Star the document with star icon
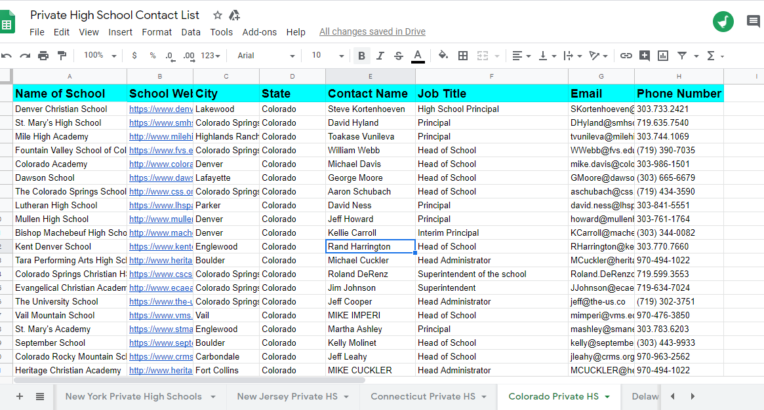The image size is (764, 410). [x=217, y=15]
